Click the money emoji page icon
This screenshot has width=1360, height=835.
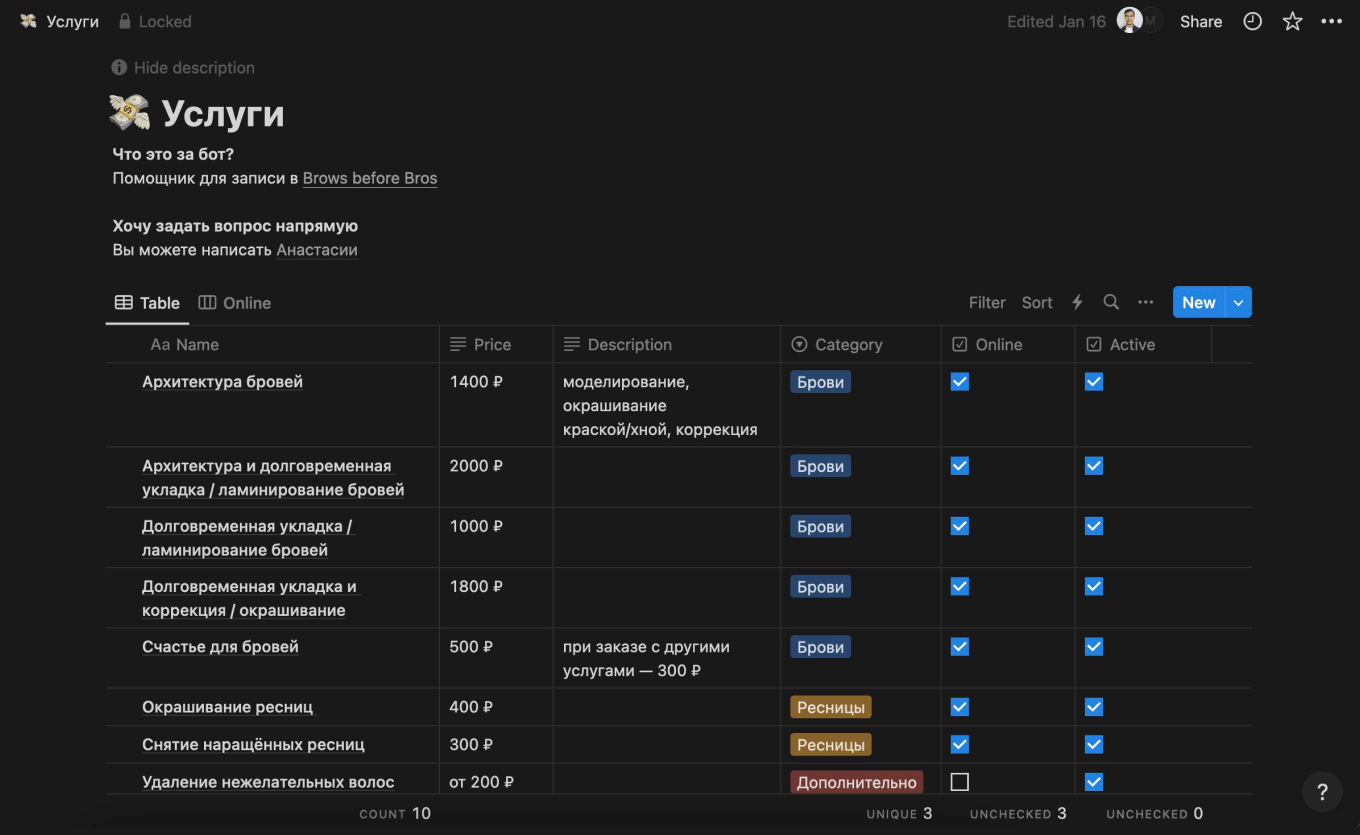(x=130, y=114)
